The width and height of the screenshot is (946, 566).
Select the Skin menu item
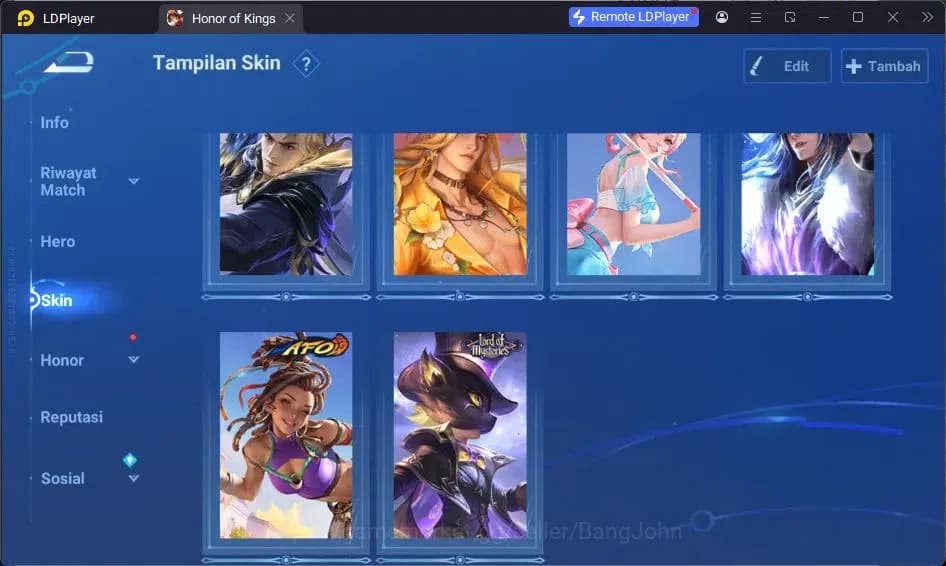(x=57, y=300)
